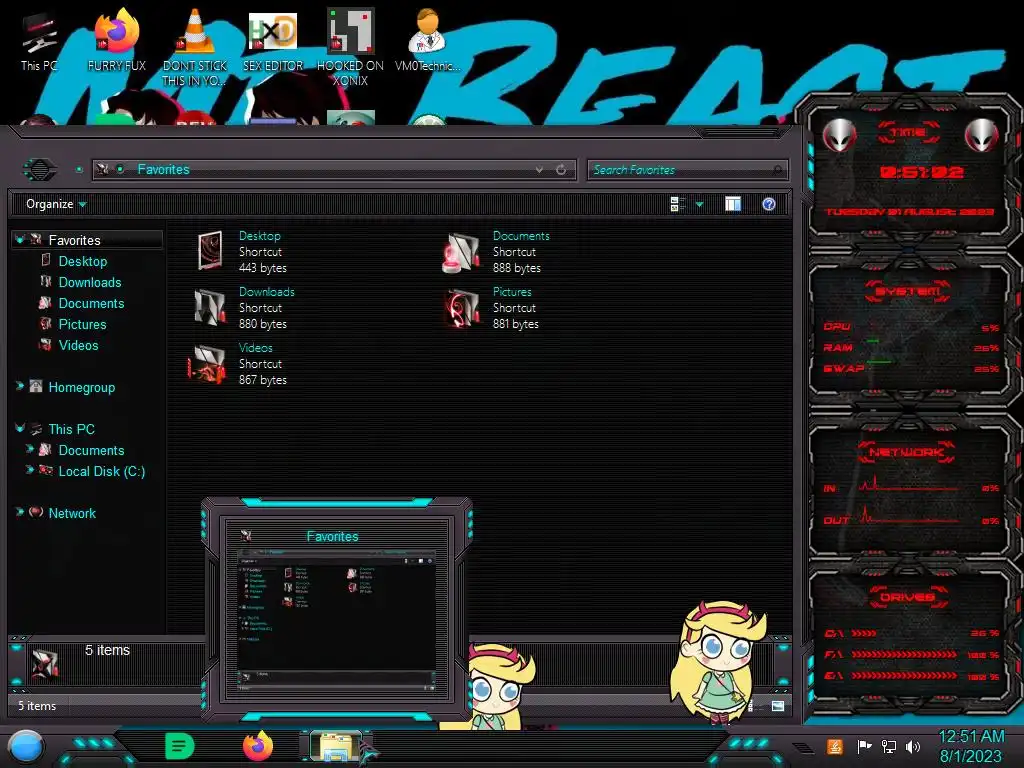The height and width of the screenshot is (768, 1024).
Task: Expand the Network tree node
Action: [x=20, y=513]
